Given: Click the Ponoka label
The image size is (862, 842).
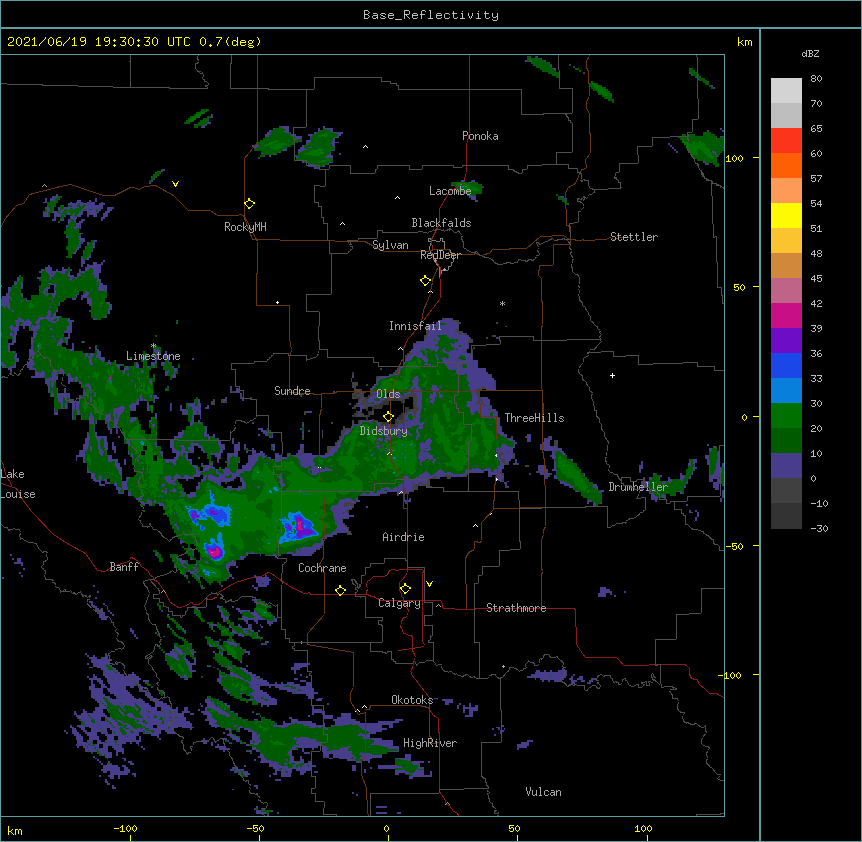Looking at the screenshot, I should coord(480,136).
